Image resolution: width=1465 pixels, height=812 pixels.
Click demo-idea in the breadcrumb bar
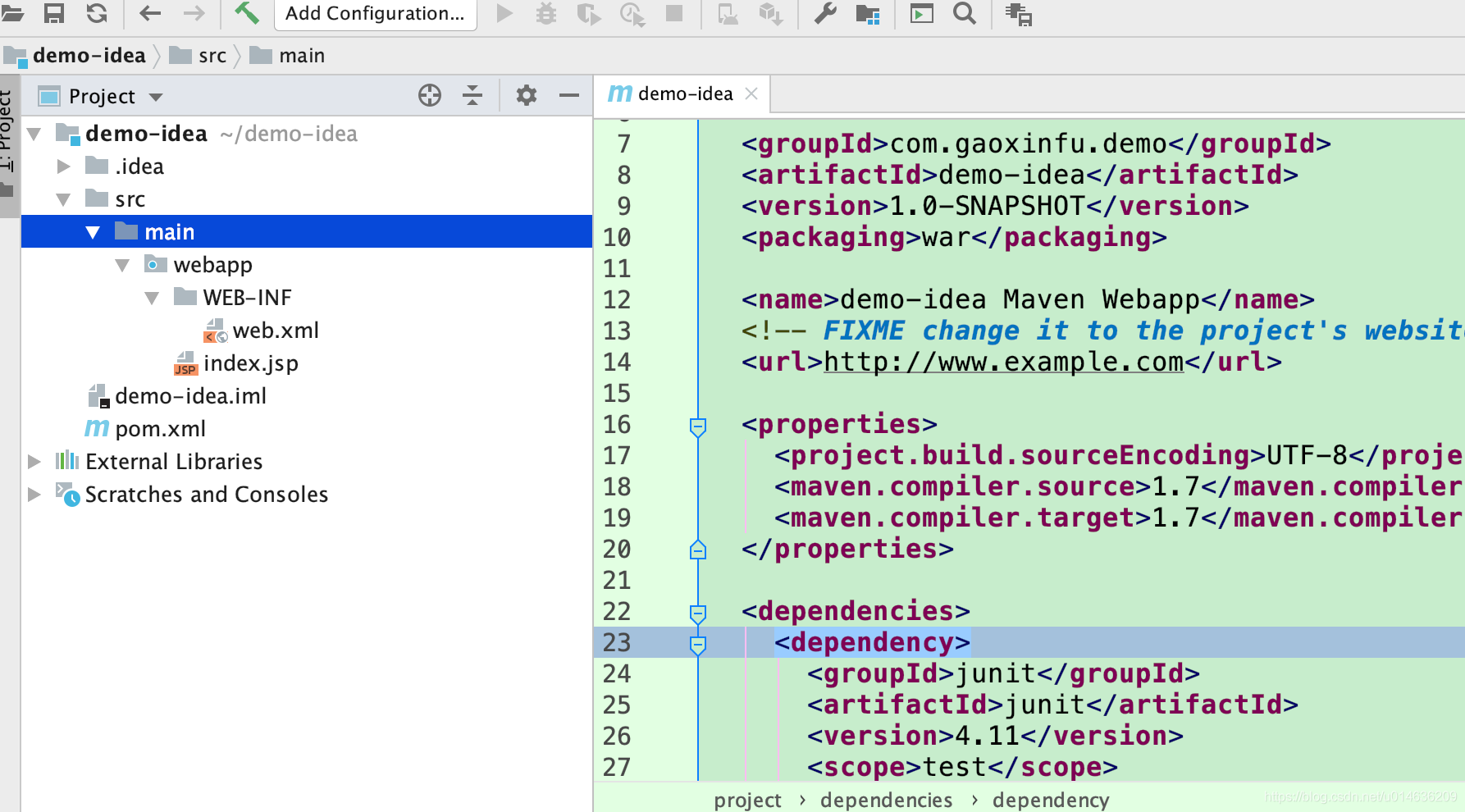pos(89,55)
